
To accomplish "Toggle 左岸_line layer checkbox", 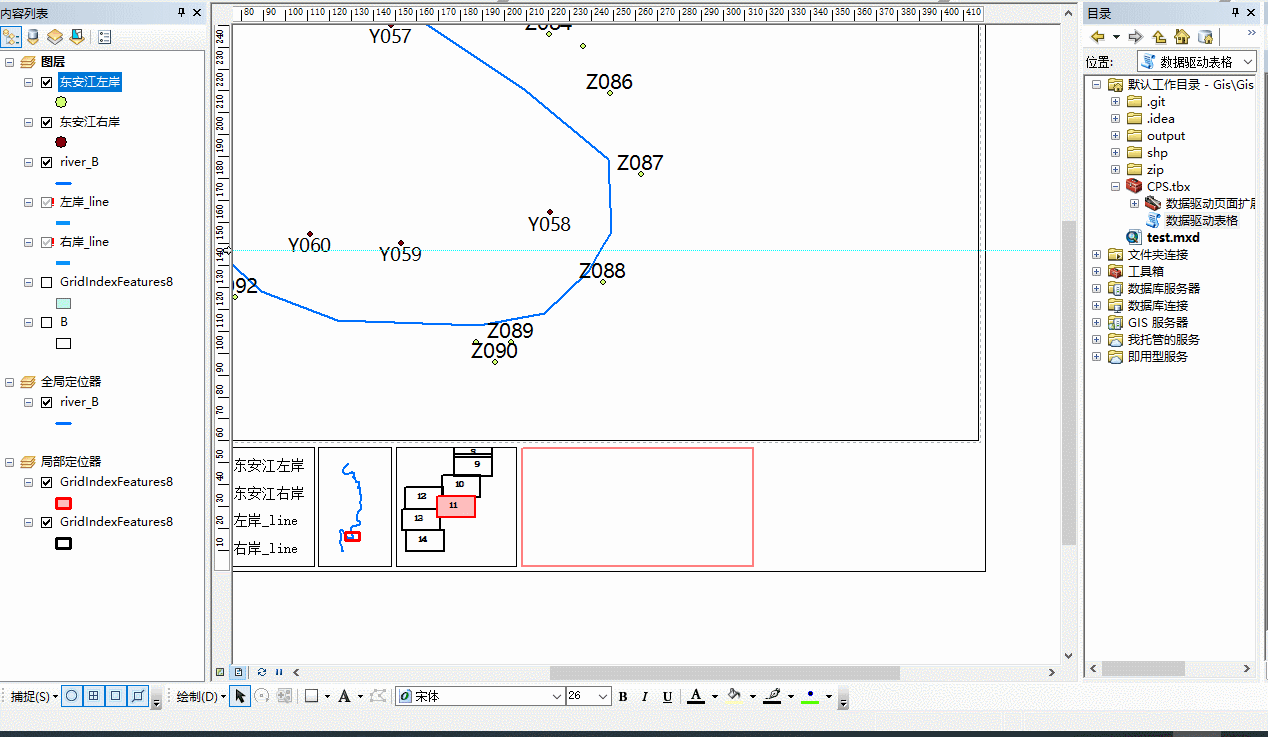I will [x=47, y=203].
